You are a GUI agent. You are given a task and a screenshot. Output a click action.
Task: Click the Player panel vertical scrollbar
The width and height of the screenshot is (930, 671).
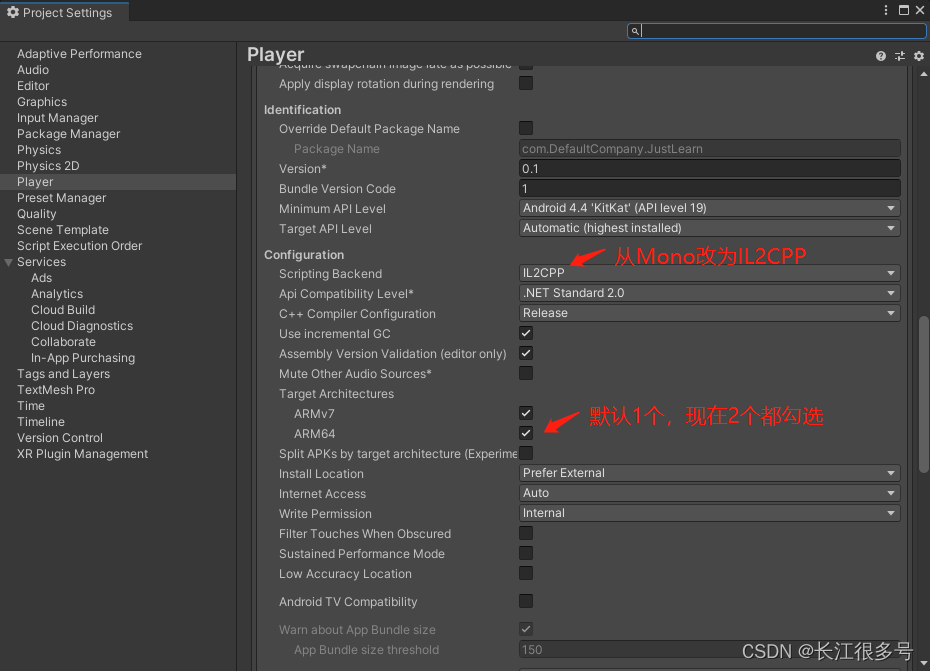923,395
